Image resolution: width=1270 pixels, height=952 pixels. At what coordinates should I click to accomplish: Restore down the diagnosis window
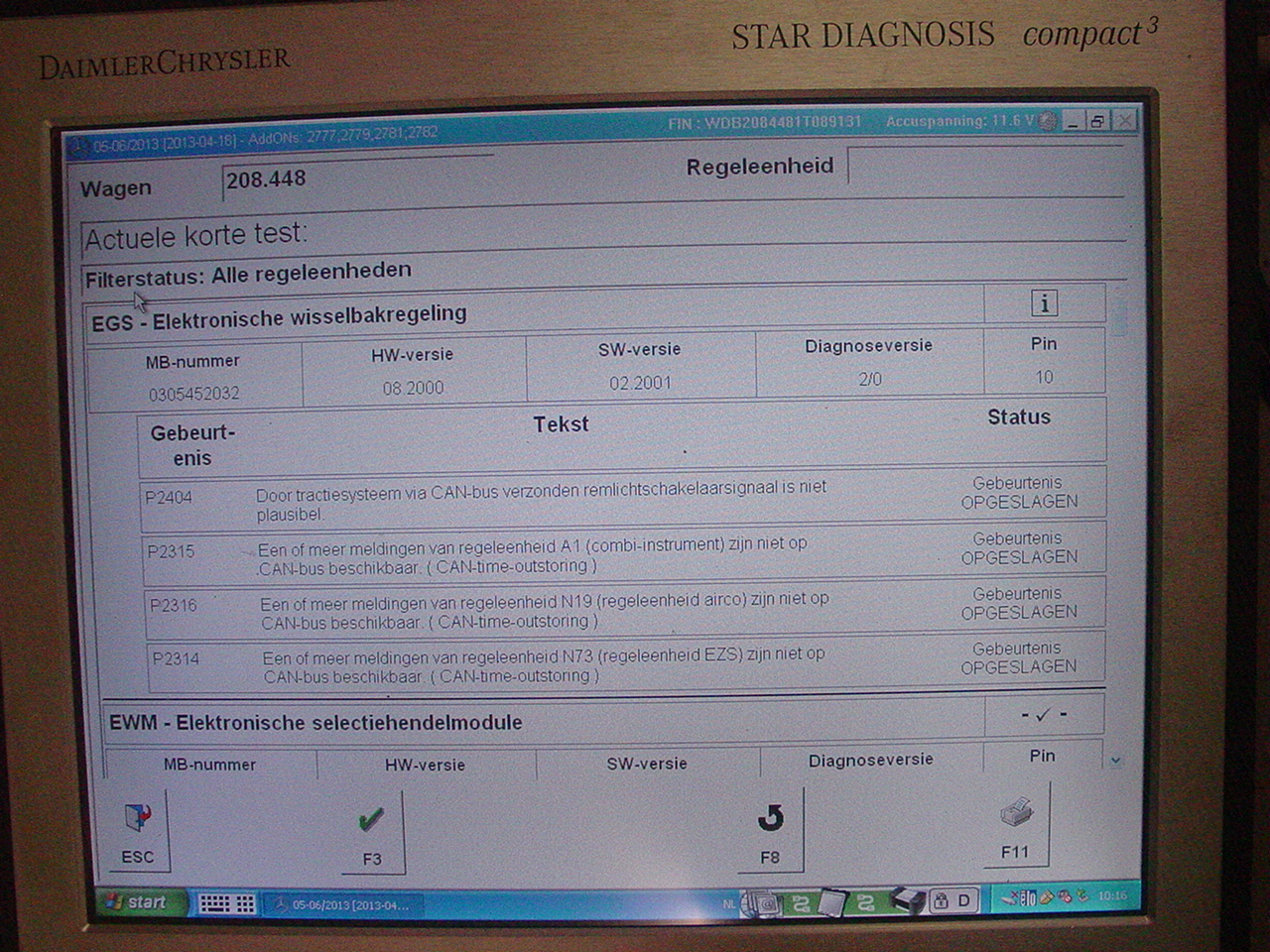pos(1097,121)
